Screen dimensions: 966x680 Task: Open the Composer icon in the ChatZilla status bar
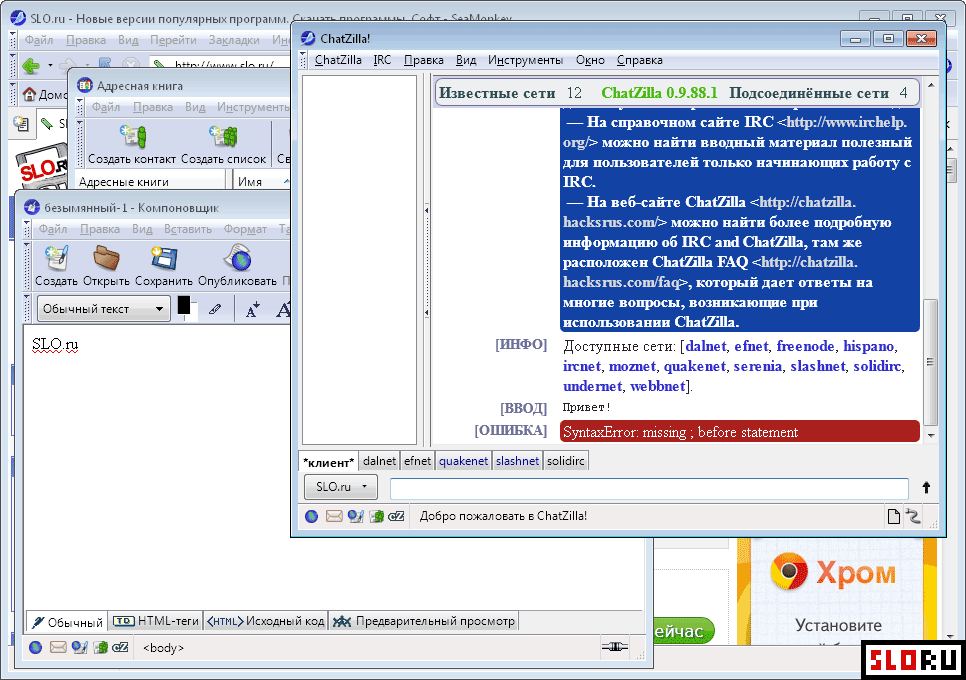click(355, 516)
